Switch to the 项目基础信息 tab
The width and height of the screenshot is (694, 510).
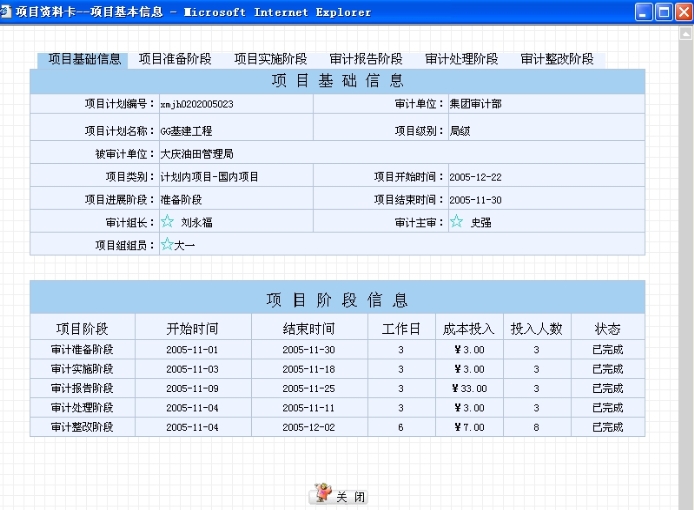click(x=84, y=59)
